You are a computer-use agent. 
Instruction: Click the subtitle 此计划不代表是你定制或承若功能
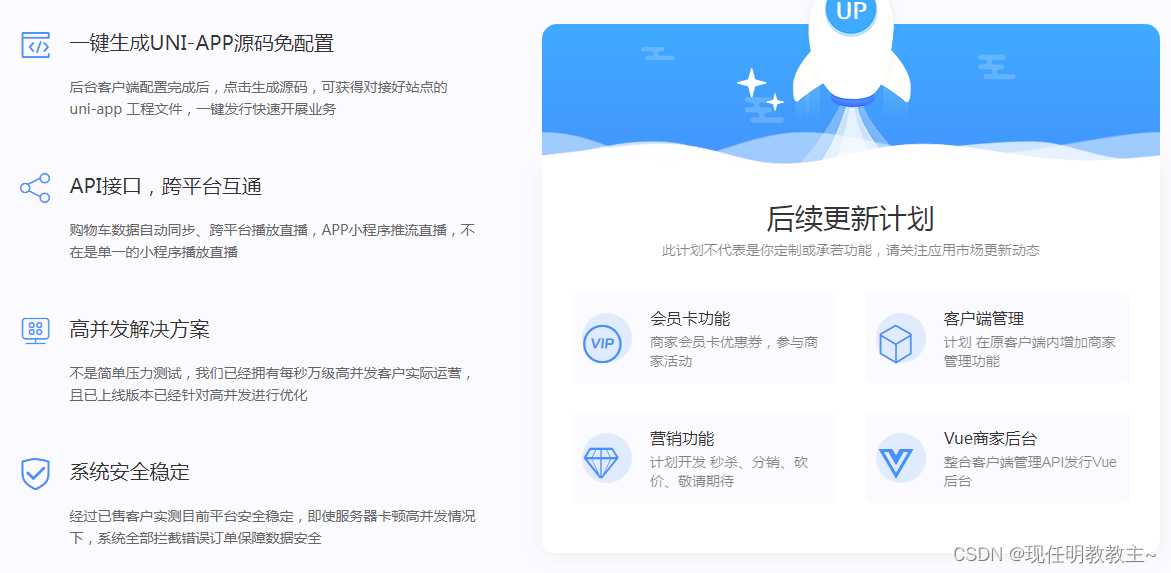click(766, 250)
